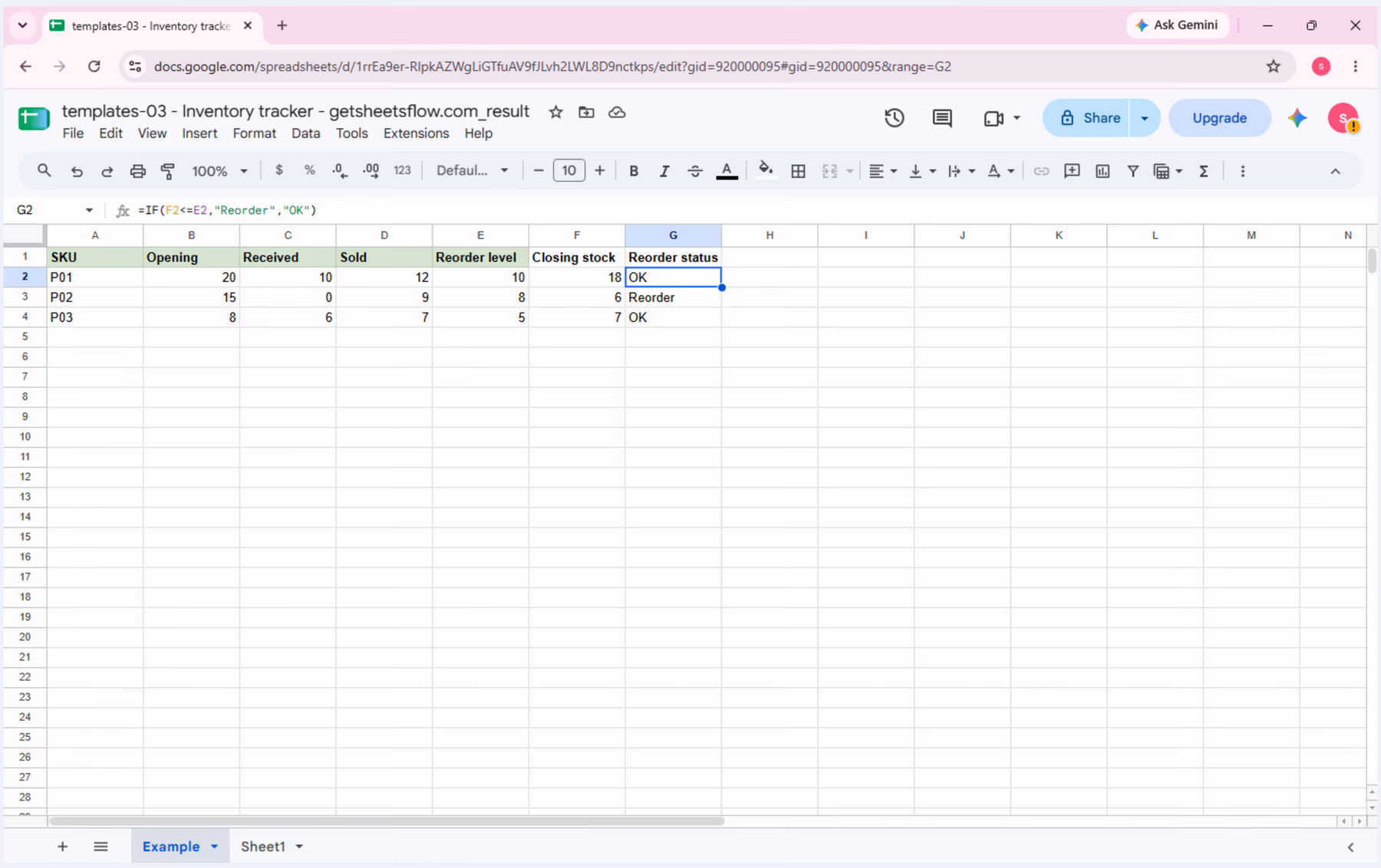Move document to folder icon
Screen dimensions: 1381x868
click(x=586, y=112)
